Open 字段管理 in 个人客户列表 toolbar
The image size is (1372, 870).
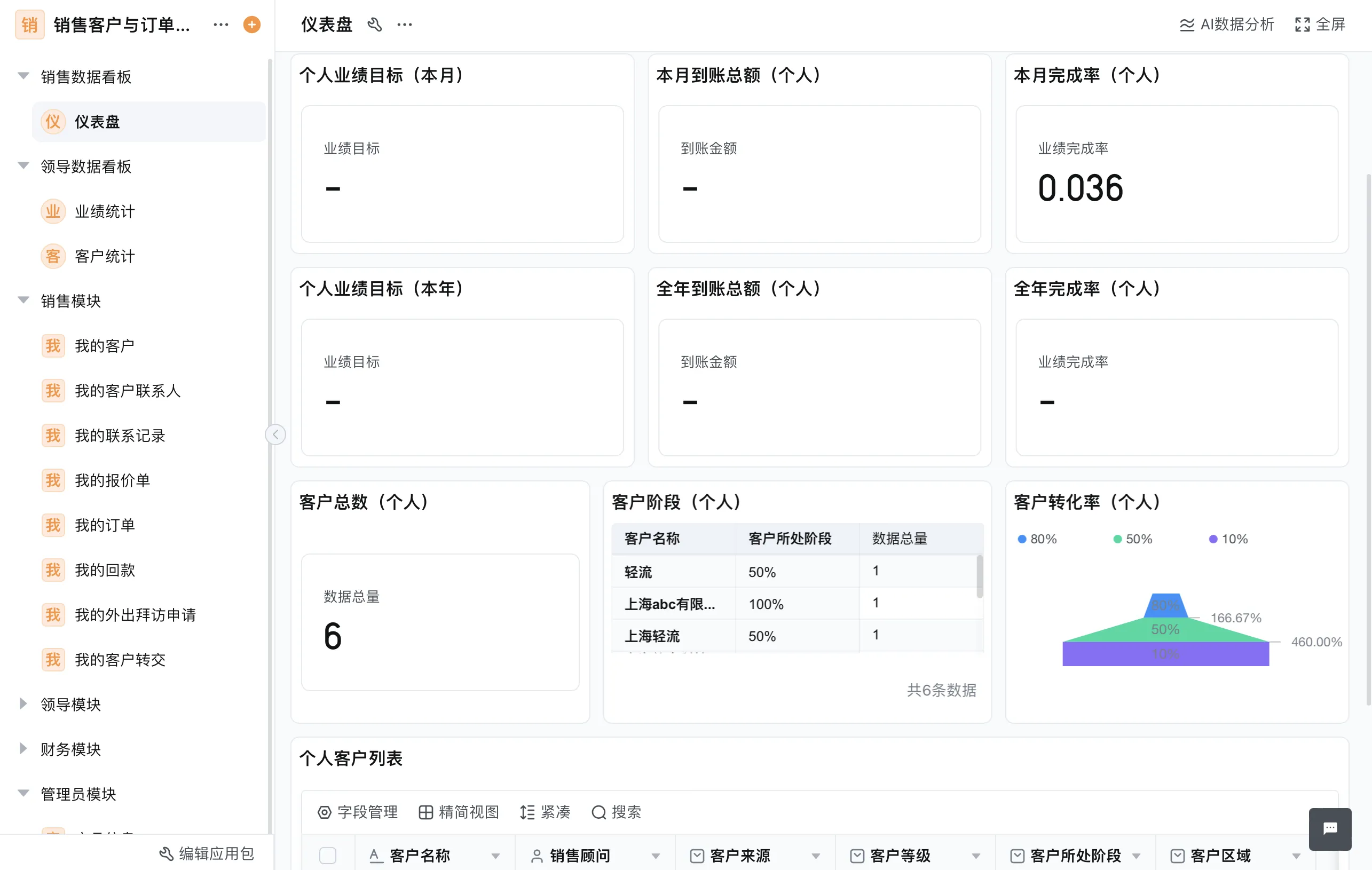358,812
